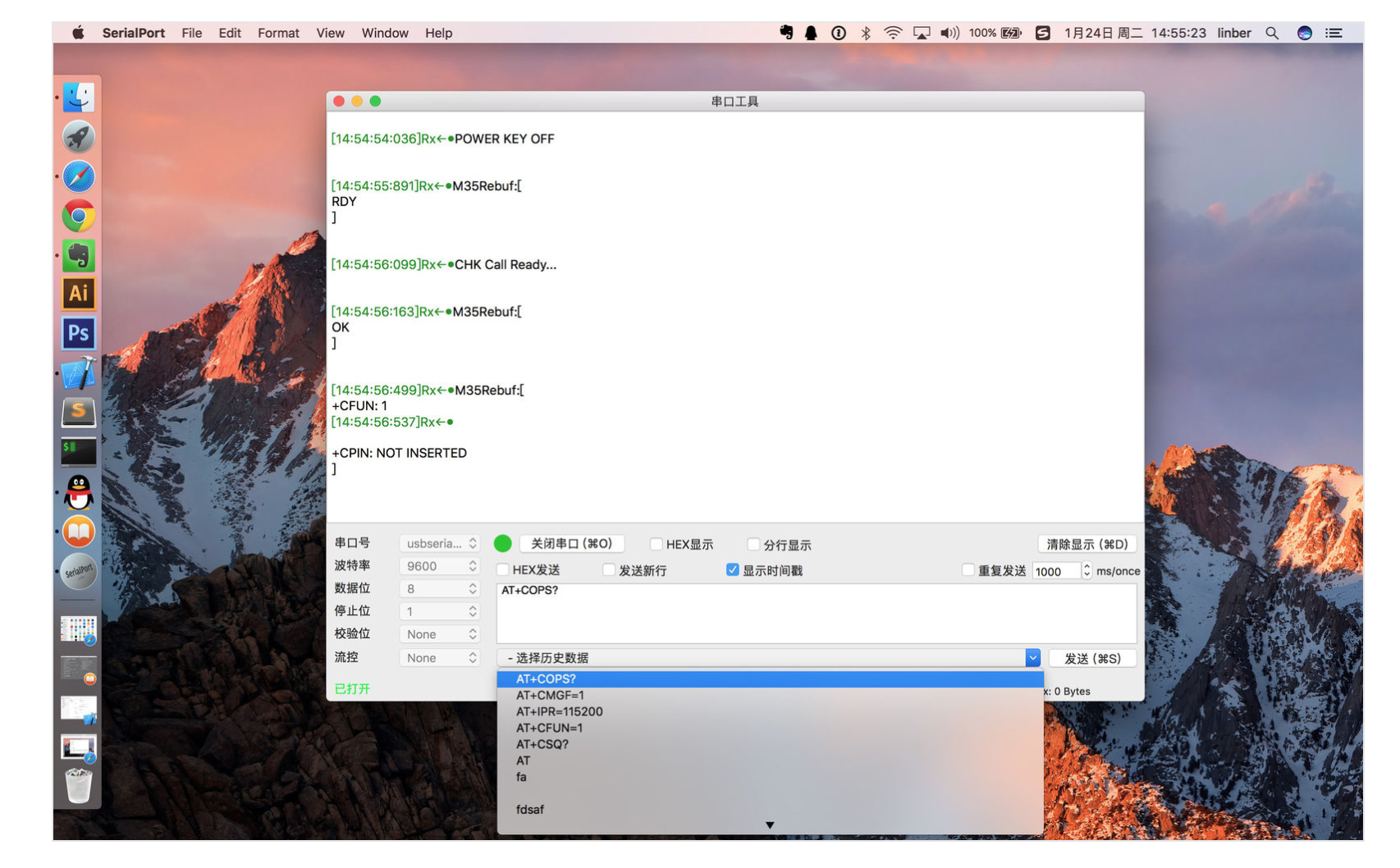Open Evernote elephant icon in Dock
The image size is (1400, 868).
click(79, 255)
